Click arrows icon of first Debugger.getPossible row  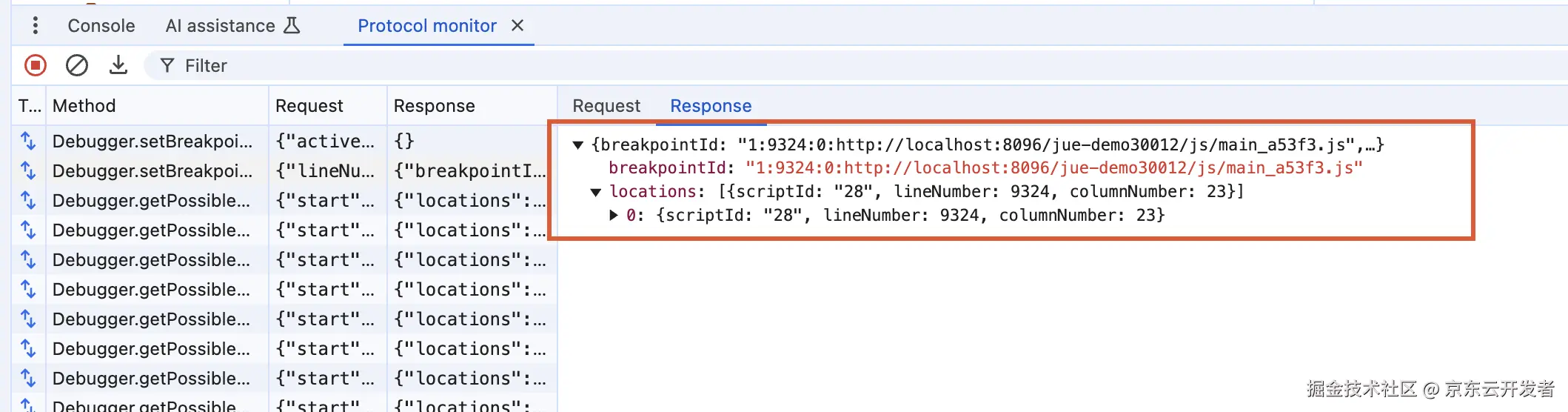[x=28, y=200]
